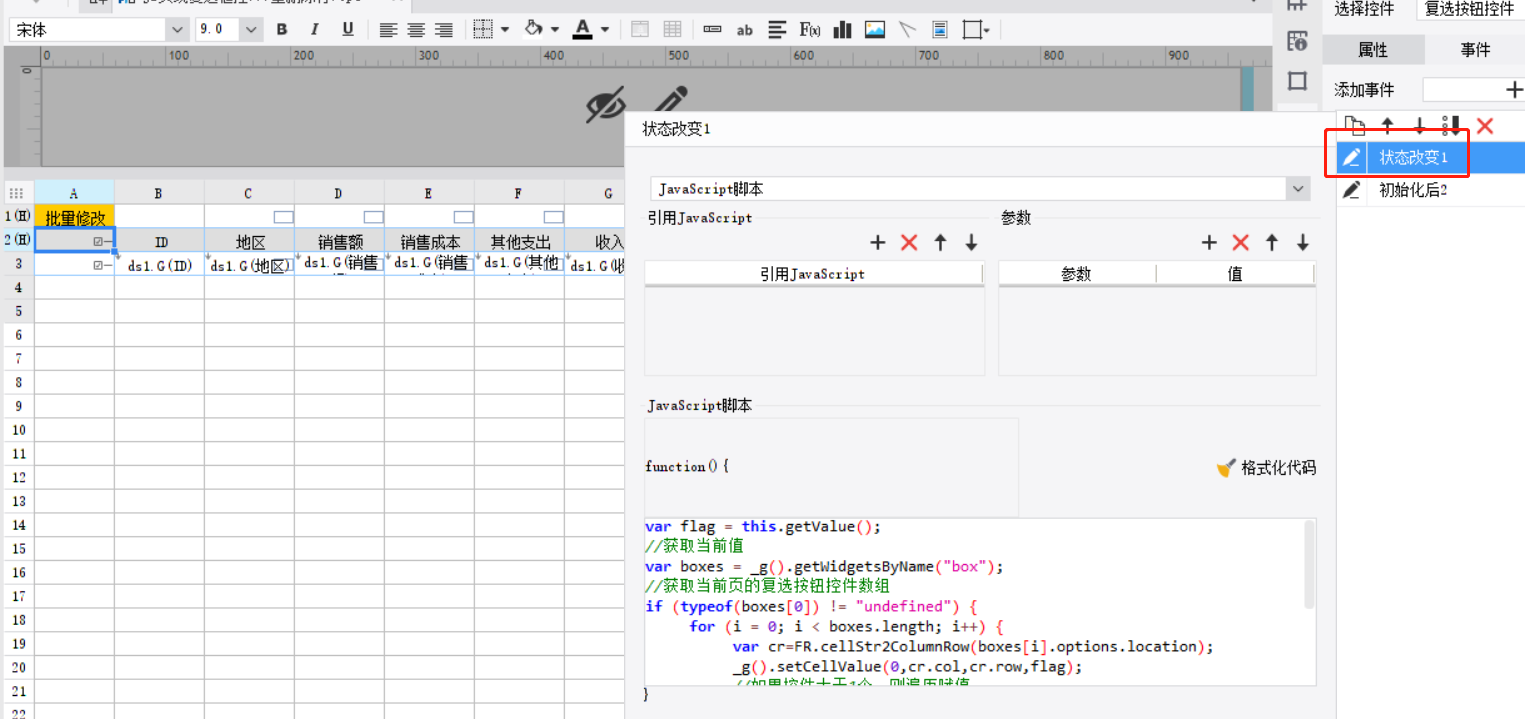This screenshot has height=719, width=1525.
Task: Move the parameter row up
Action: tap(1272, 242)
